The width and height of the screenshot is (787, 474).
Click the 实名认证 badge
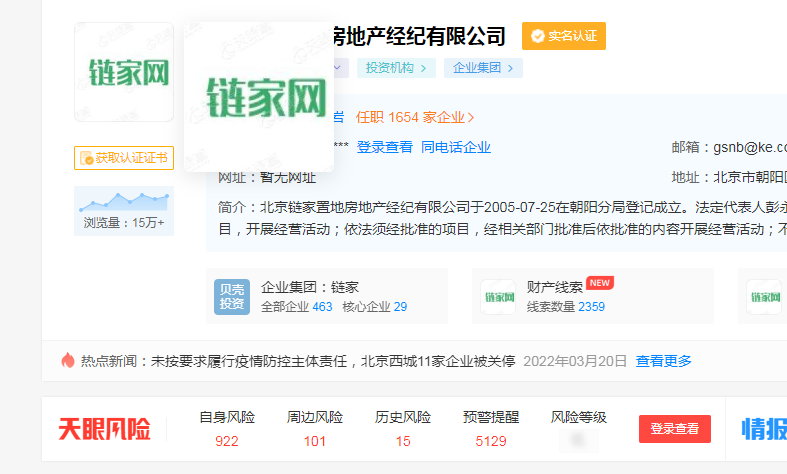point(564,36)
